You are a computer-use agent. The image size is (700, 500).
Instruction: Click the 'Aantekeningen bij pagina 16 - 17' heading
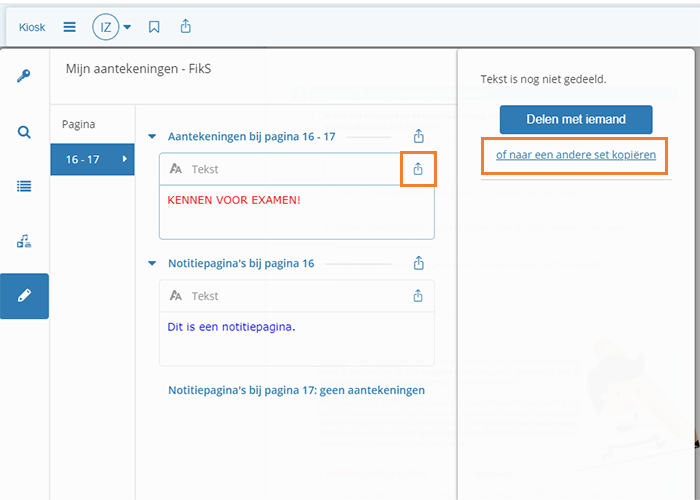252,137
